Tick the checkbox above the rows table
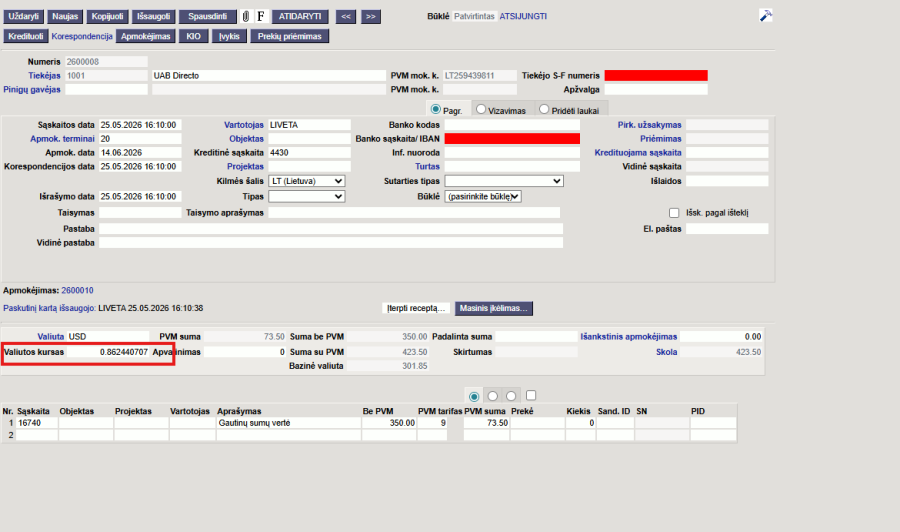This screenshot has height=532, width=900. 531,395
